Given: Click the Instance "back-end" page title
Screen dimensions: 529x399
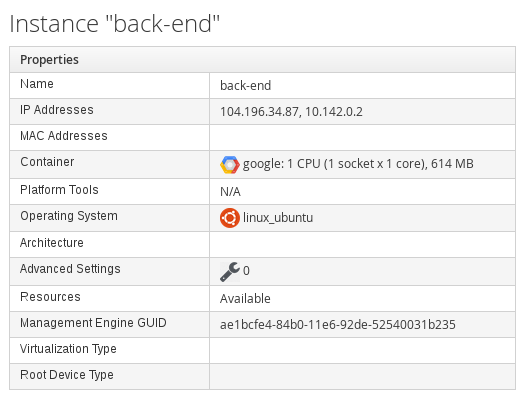Looking at the screenshot, I should (114, 24).
